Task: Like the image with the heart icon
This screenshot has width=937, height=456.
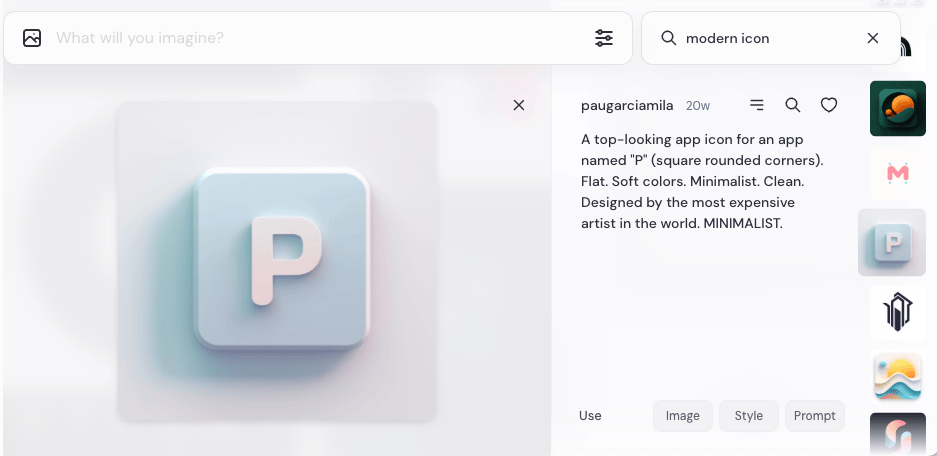Action: [x=828, y=105]
